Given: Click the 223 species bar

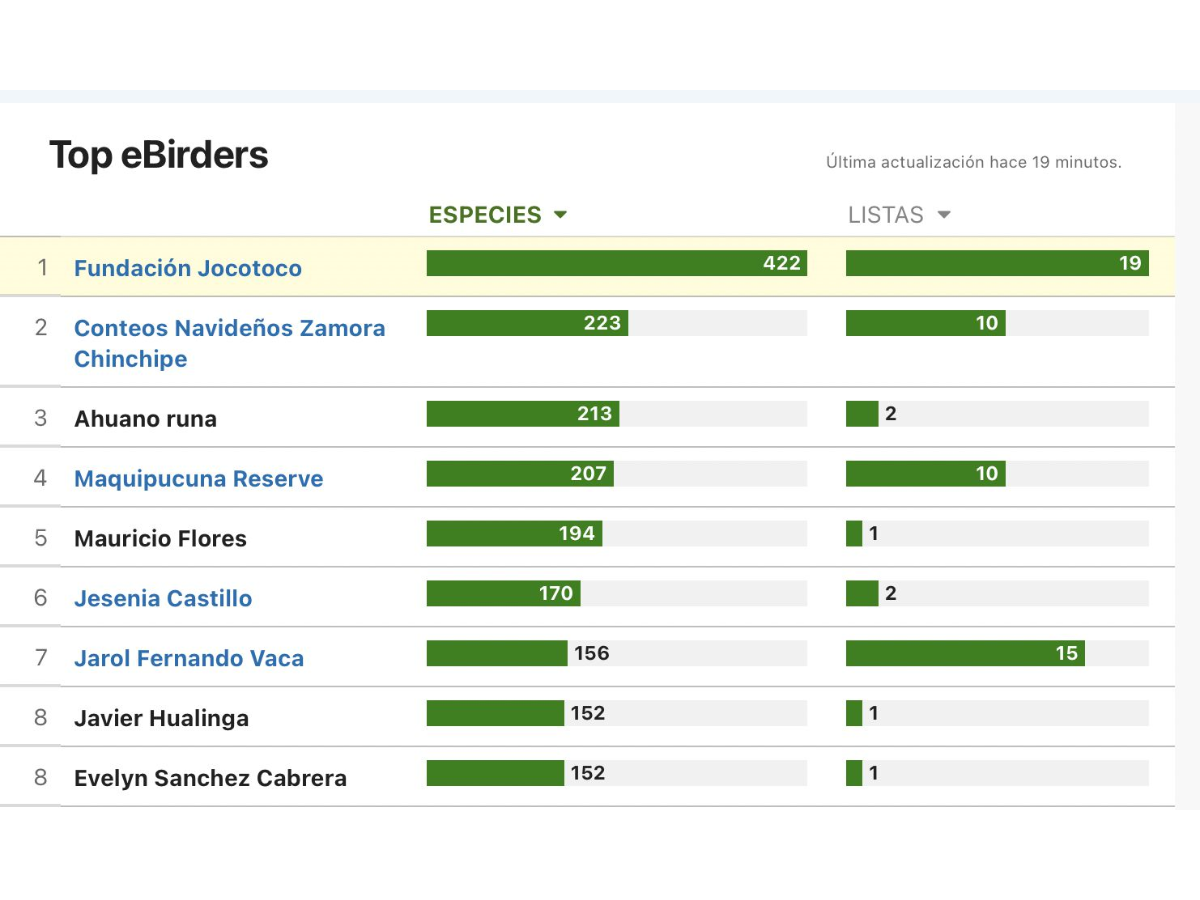Looking at the screenshot, I should [527, 323].
